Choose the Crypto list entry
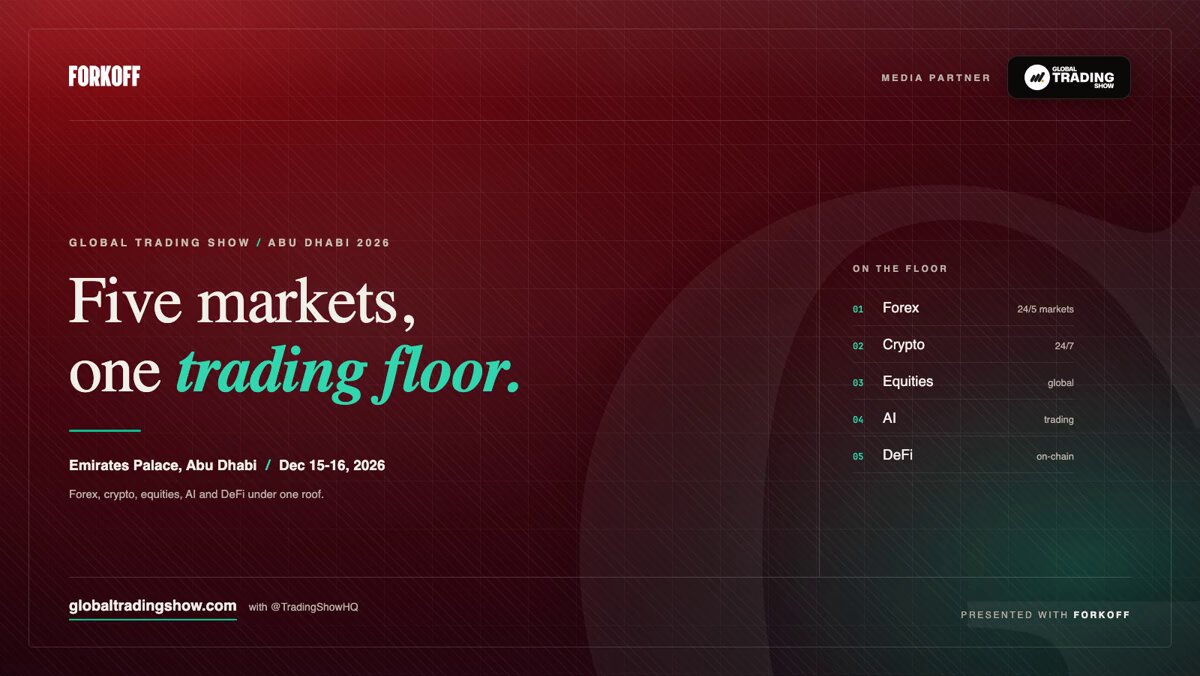The height and width of the screenshot is (676, 1200). pos(963,345)
